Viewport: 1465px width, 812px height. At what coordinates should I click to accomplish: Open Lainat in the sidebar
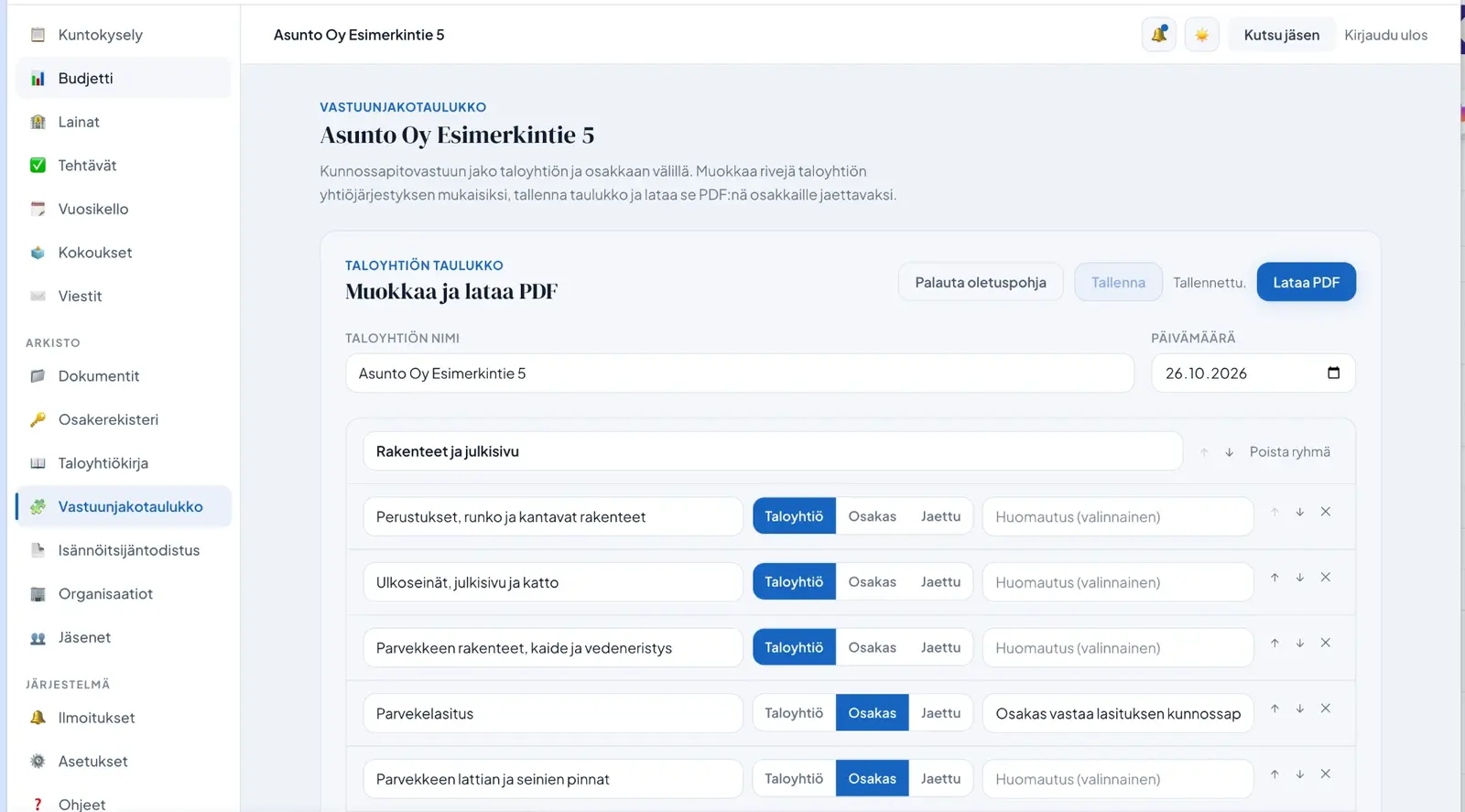(x=124, y=122)
